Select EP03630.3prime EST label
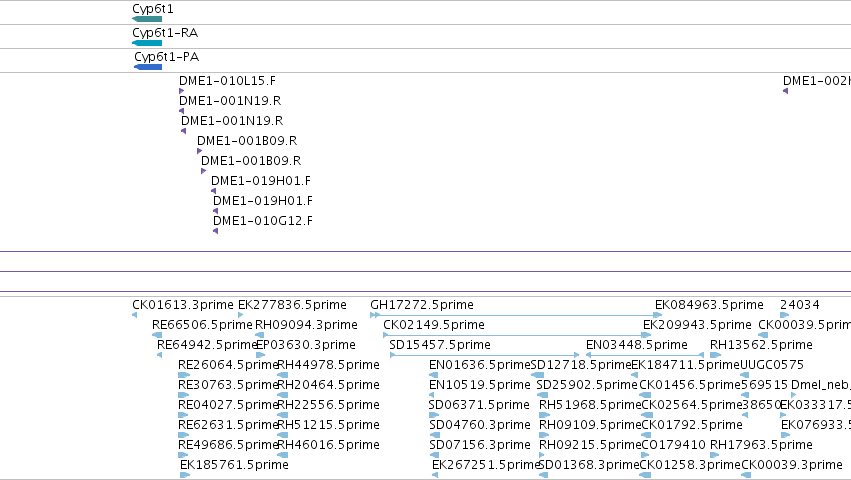The image size is (851, 480). [x=306, y=345]
